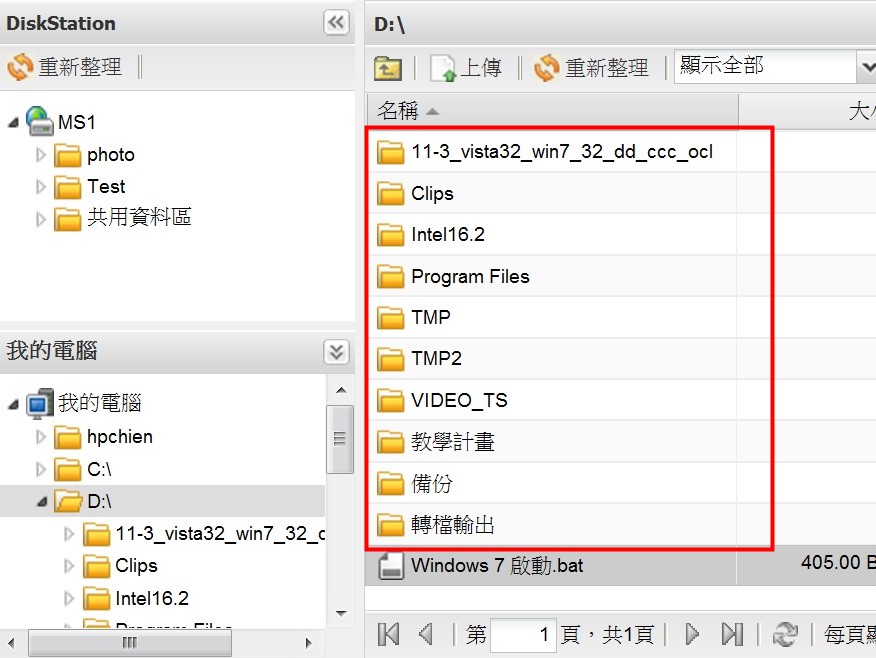Expand the C:\ drive tree node
This screenshot has height=658, width=876.
tap(41, 469)
